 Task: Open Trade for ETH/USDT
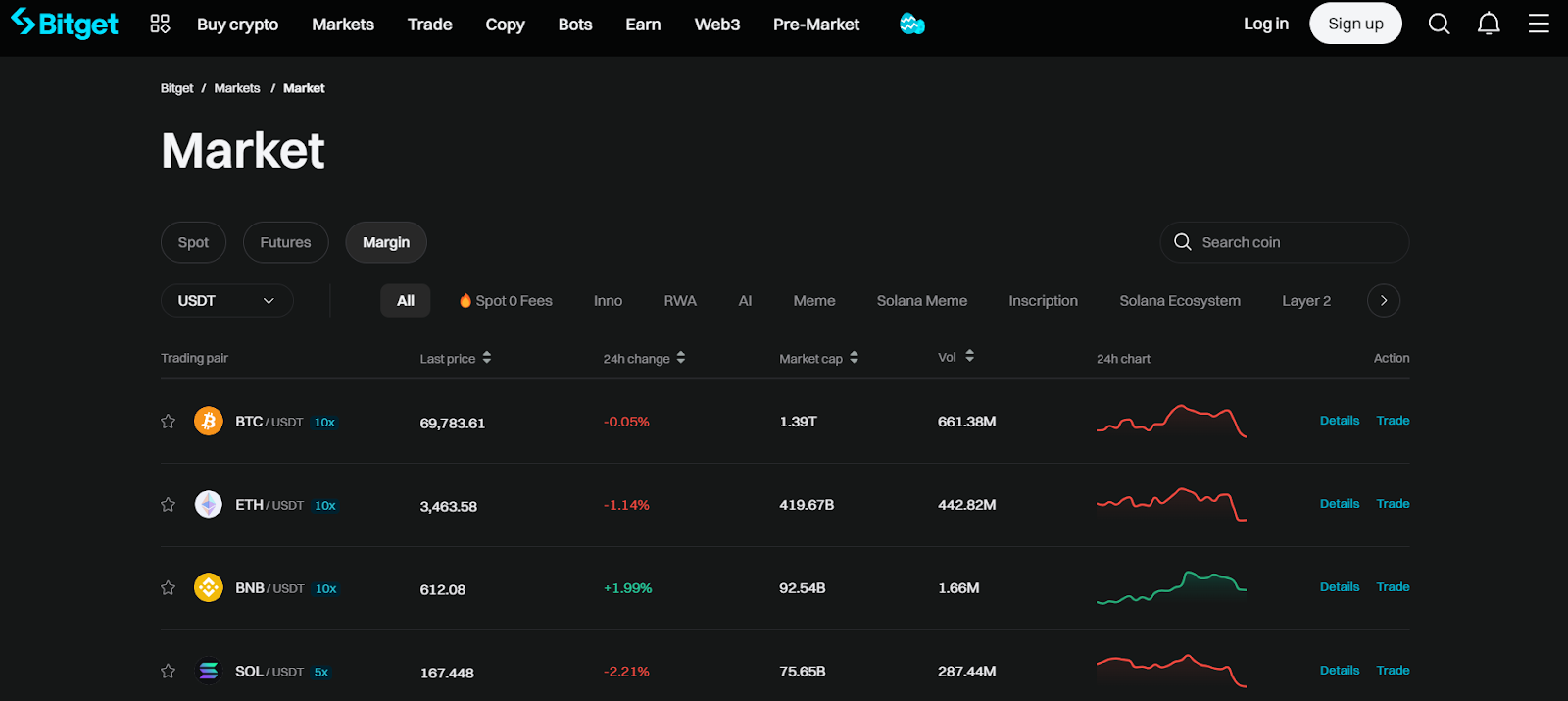pyautogui.click(x=1393, y=504)
